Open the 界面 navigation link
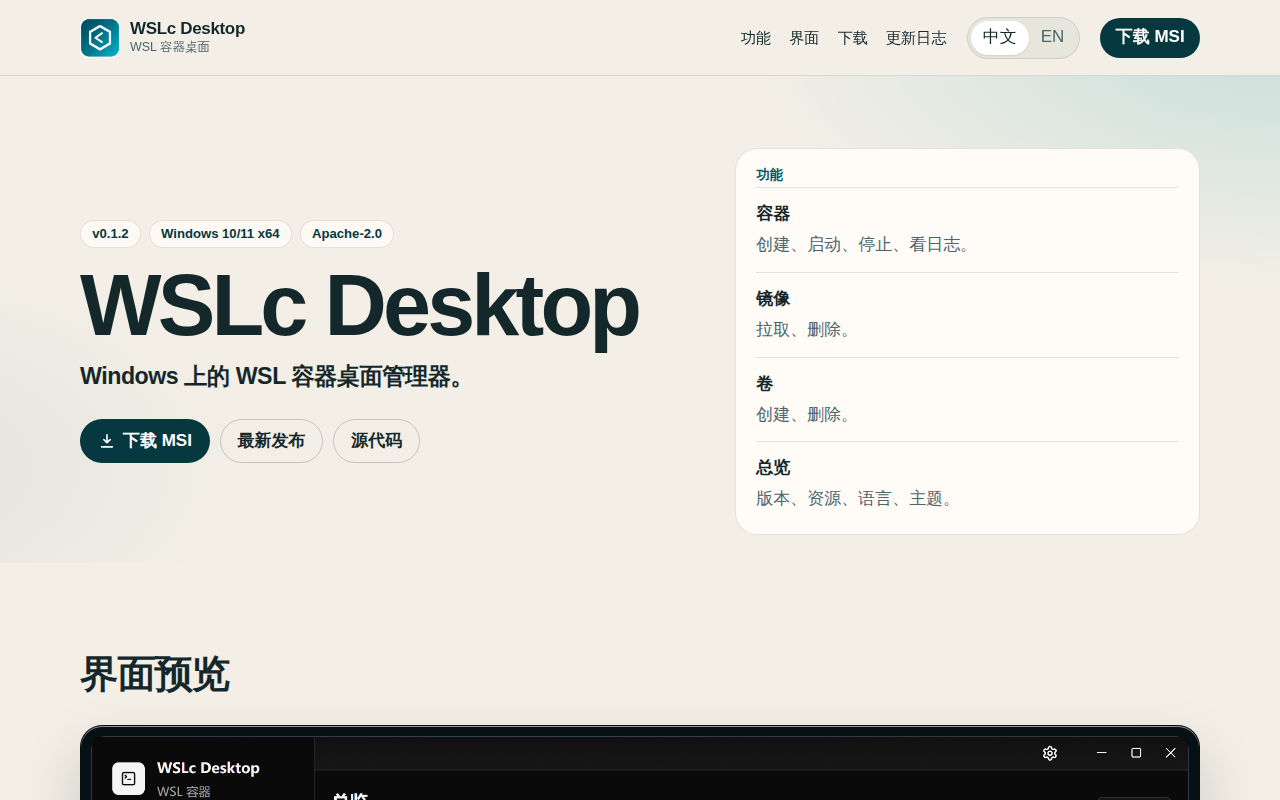Viewport: 1280px width, 800px height. (804, 38)
